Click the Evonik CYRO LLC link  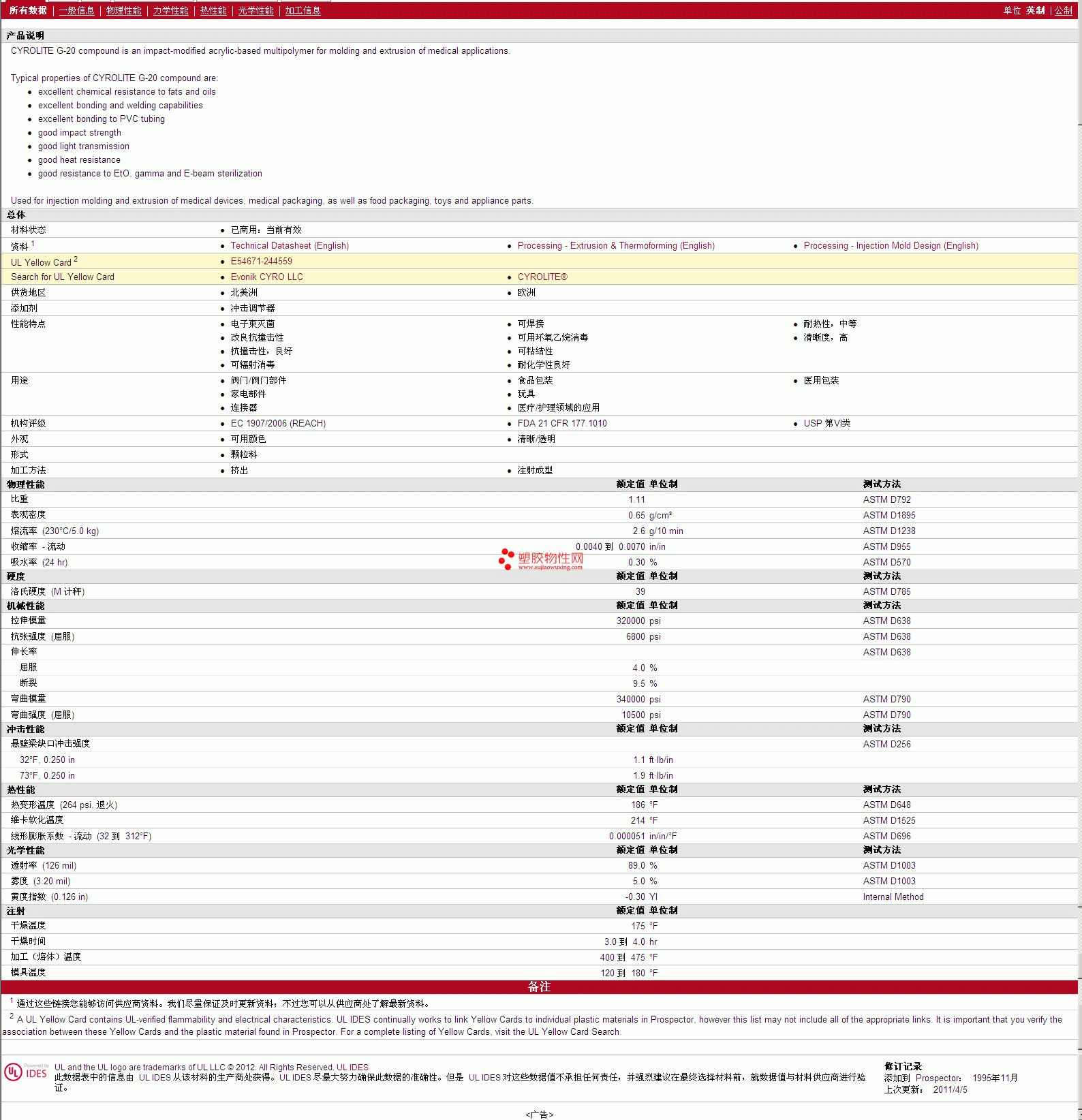point(266,277)
